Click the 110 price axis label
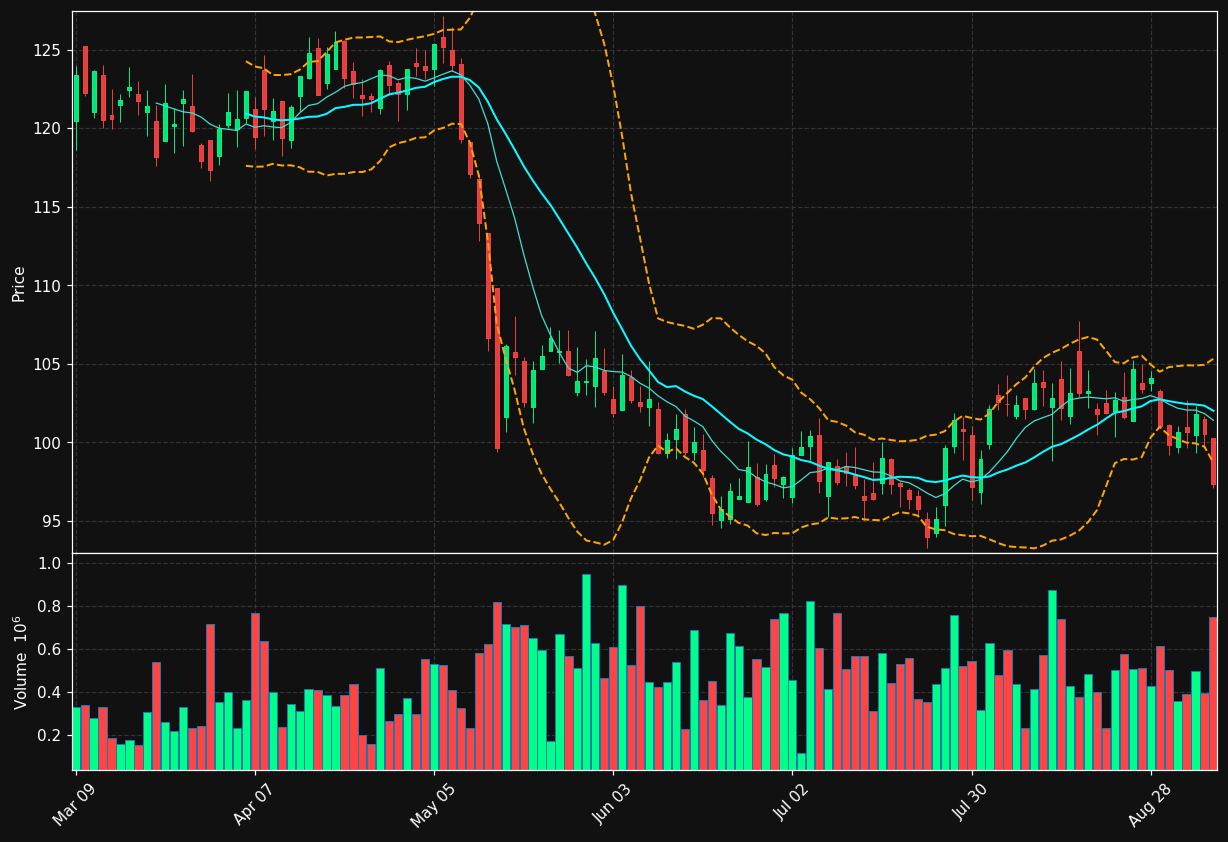The image size is (1228, 842). point(49,286)
